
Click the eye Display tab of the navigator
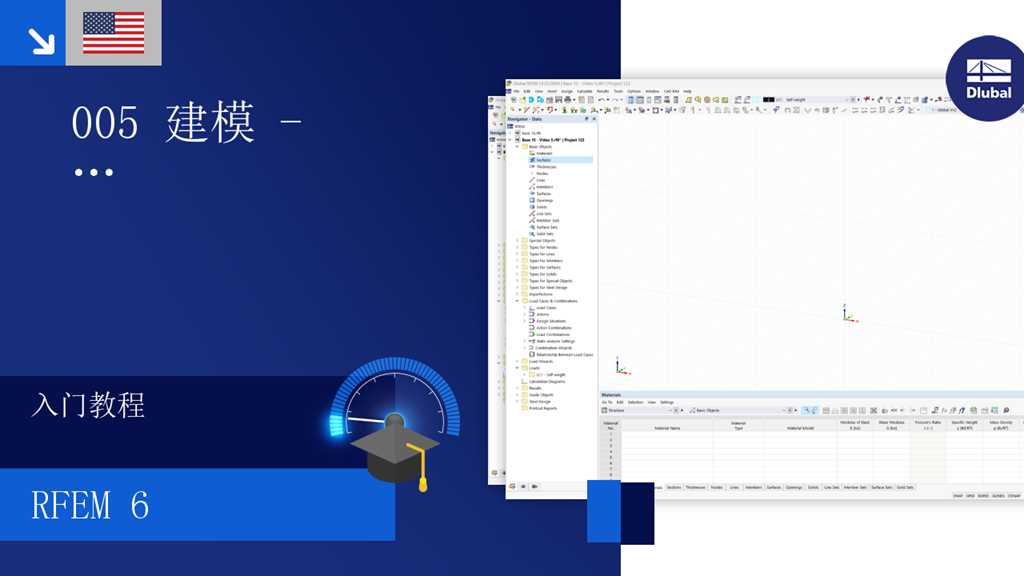click(x=523, y=487)
